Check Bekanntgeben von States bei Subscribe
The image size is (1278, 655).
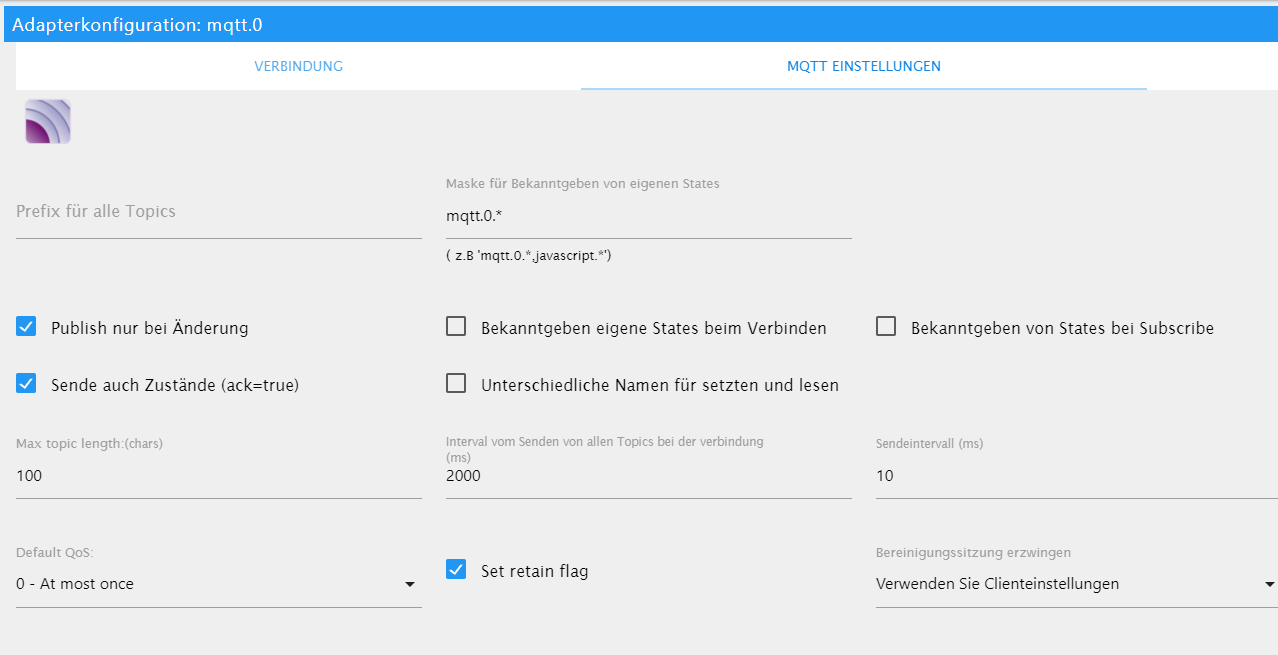point(886,327)
